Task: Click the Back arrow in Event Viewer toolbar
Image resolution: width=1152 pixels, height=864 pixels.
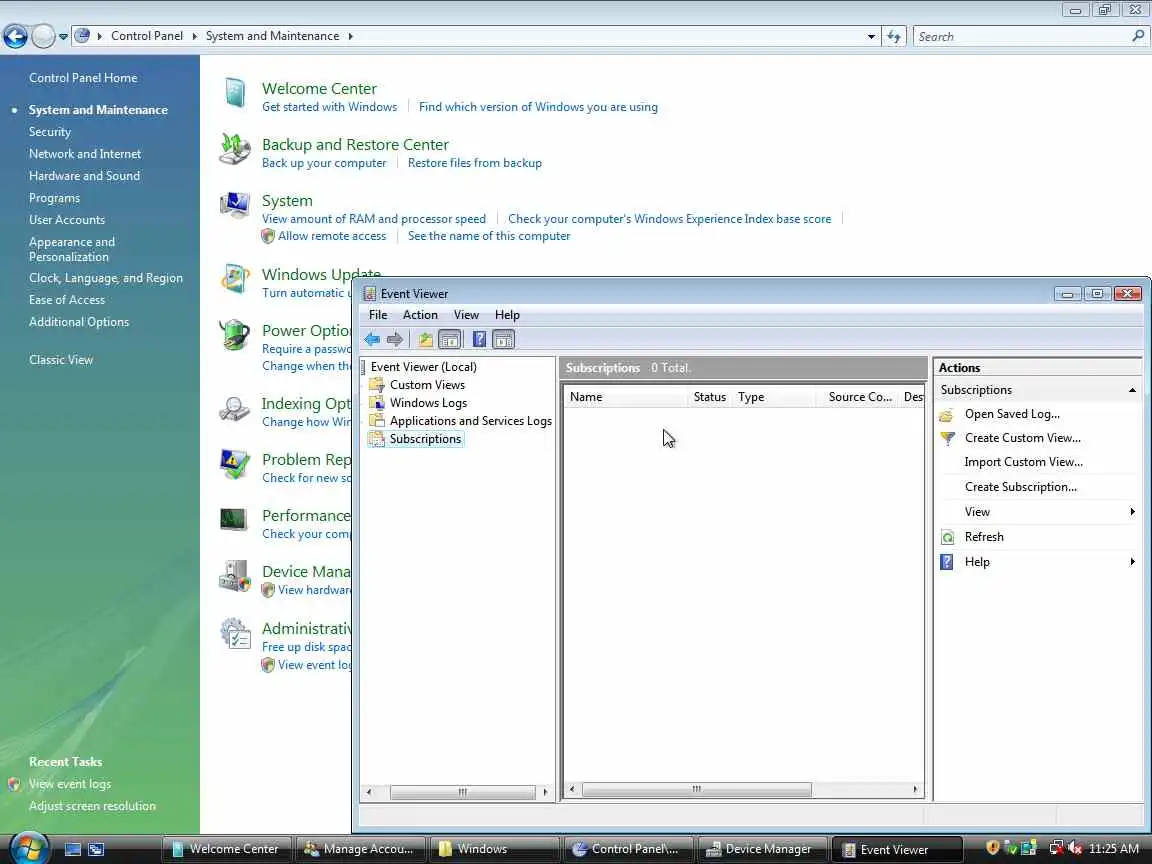Action: coord(372,339)
